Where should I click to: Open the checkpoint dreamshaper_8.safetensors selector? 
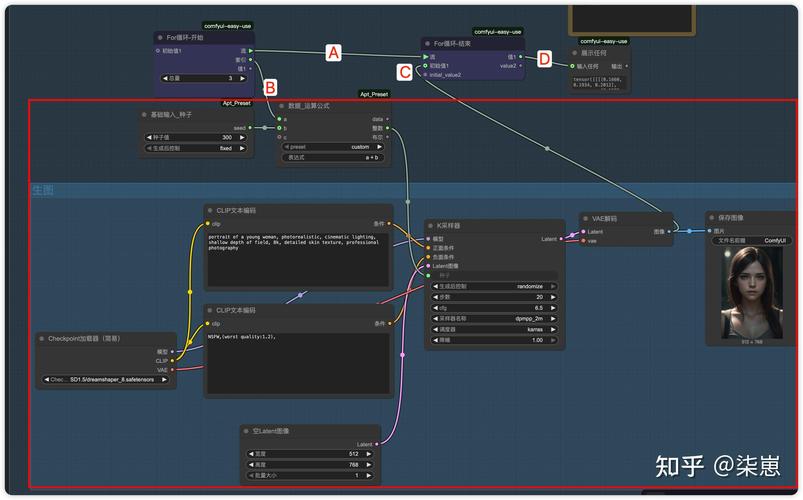(x=105, y=380)
